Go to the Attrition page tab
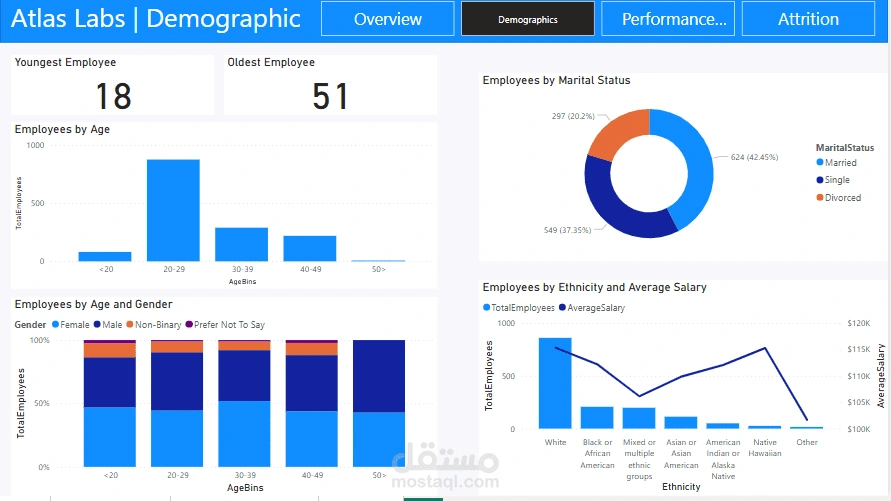The height and width of the screenshot is (501, 891). click(808, 19)
